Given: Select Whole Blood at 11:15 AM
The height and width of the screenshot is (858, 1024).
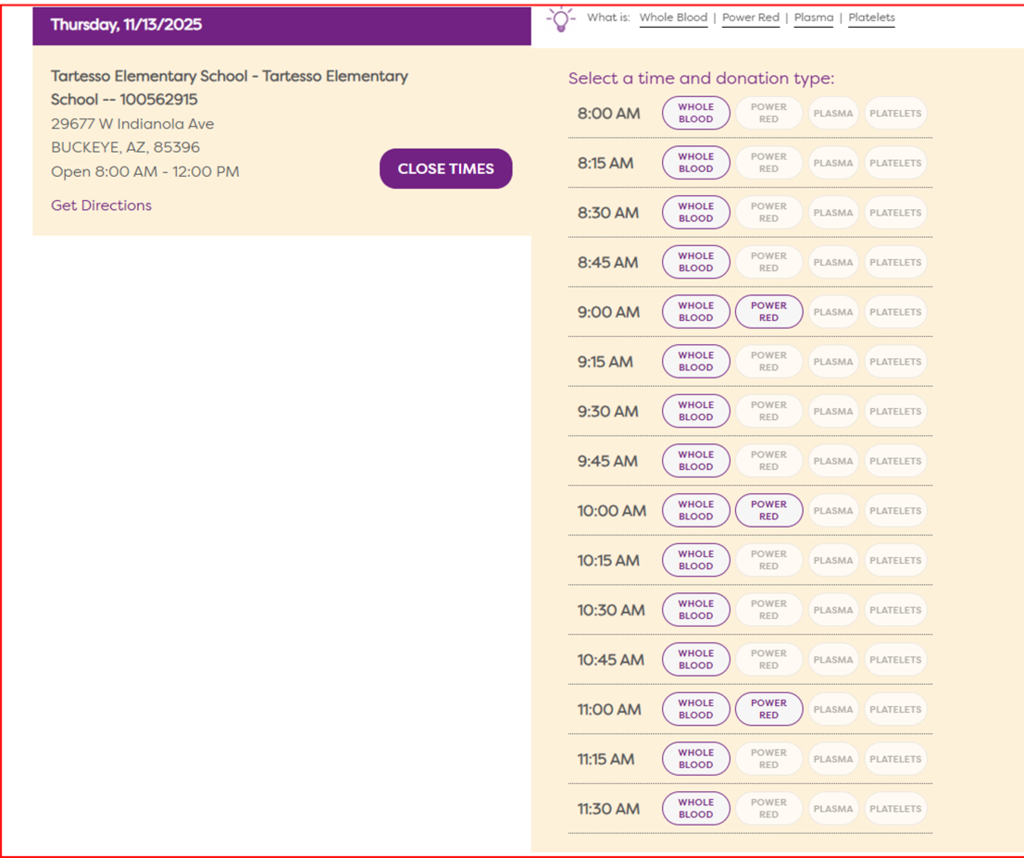Looking at the screenshot, I should tap(696, 759).
